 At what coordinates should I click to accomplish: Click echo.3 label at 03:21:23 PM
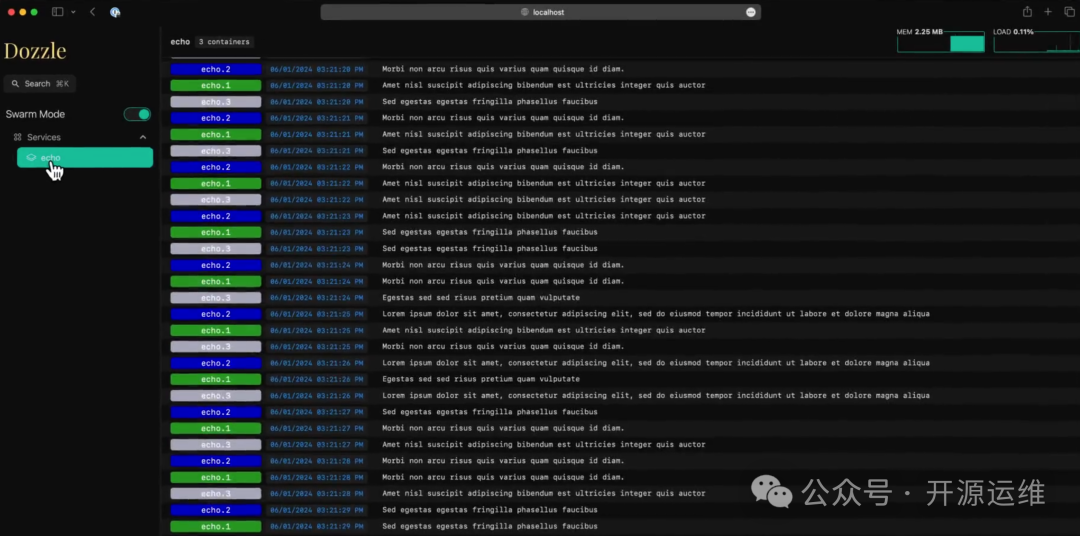tap(216, 249)
